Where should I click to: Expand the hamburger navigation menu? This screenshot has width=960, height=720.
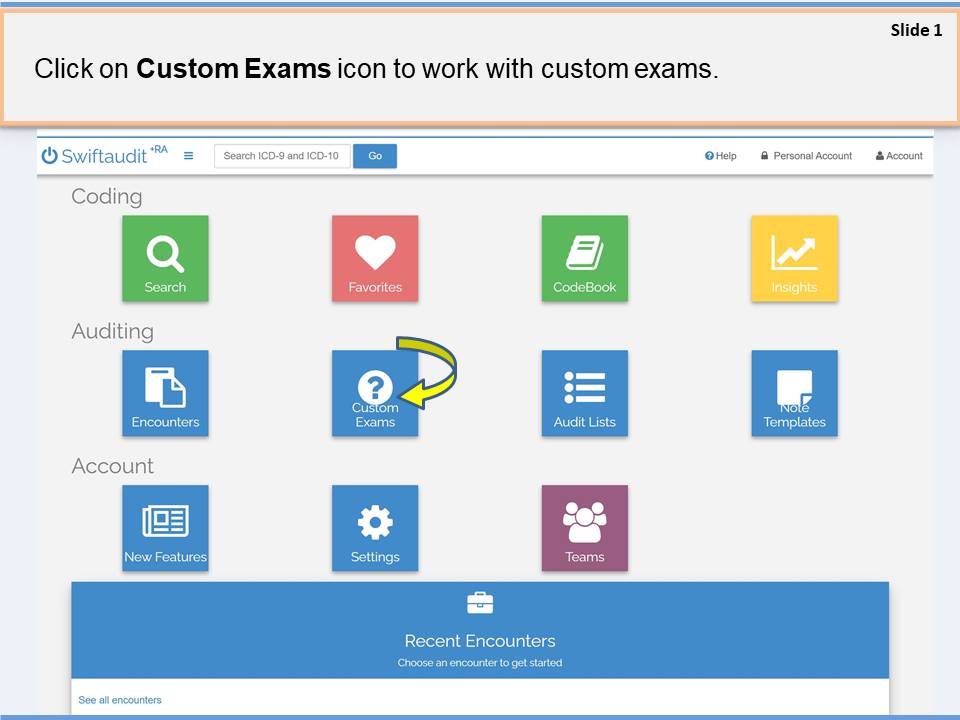(x=189, y=156)
